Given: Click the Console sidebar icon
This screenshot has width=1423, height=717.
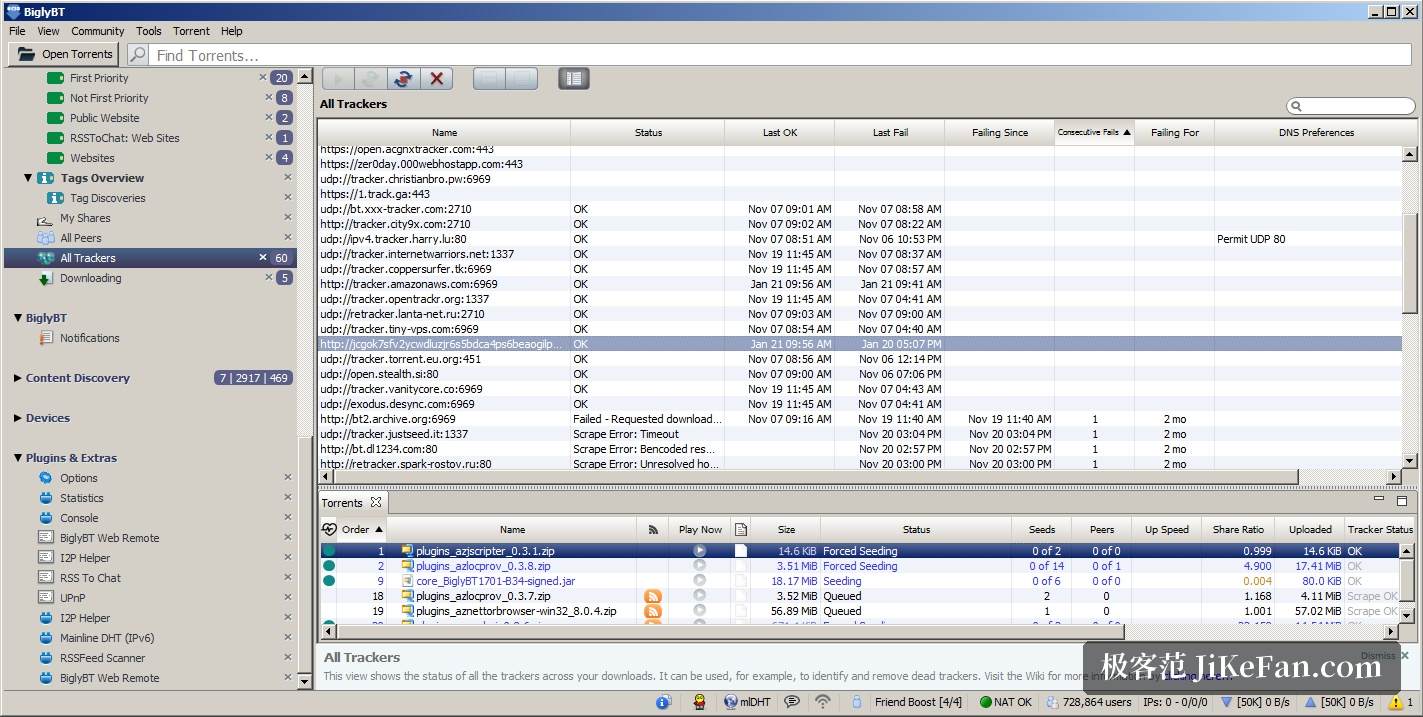Looking at the screenshot, I should point(45,518).
